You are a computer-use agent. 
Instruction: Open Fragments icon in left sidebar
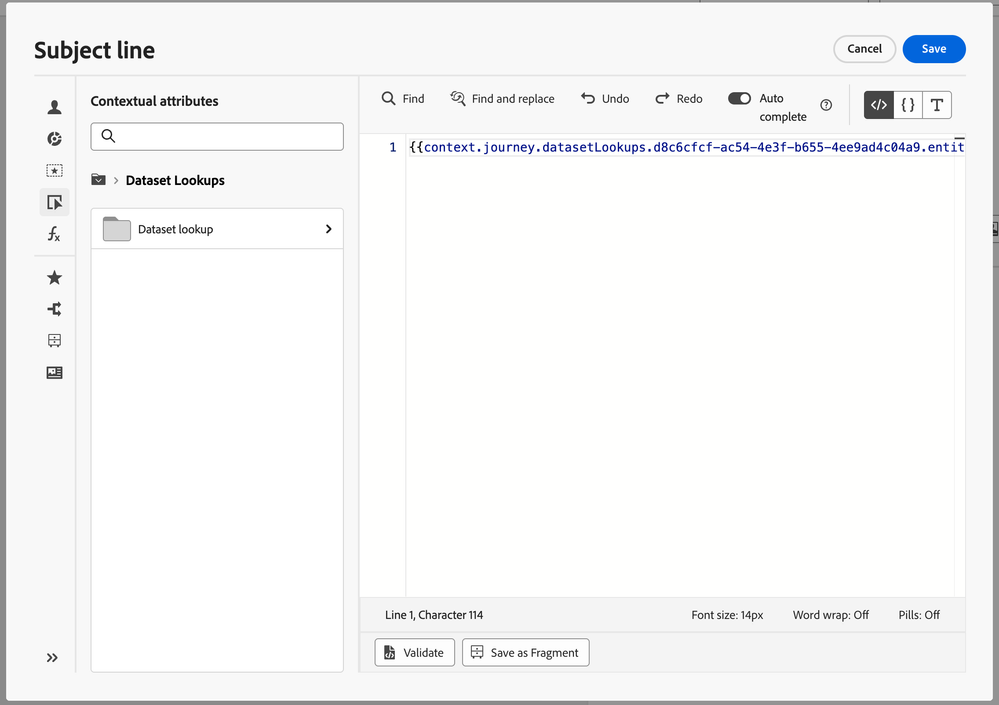(x=54, y=341)
